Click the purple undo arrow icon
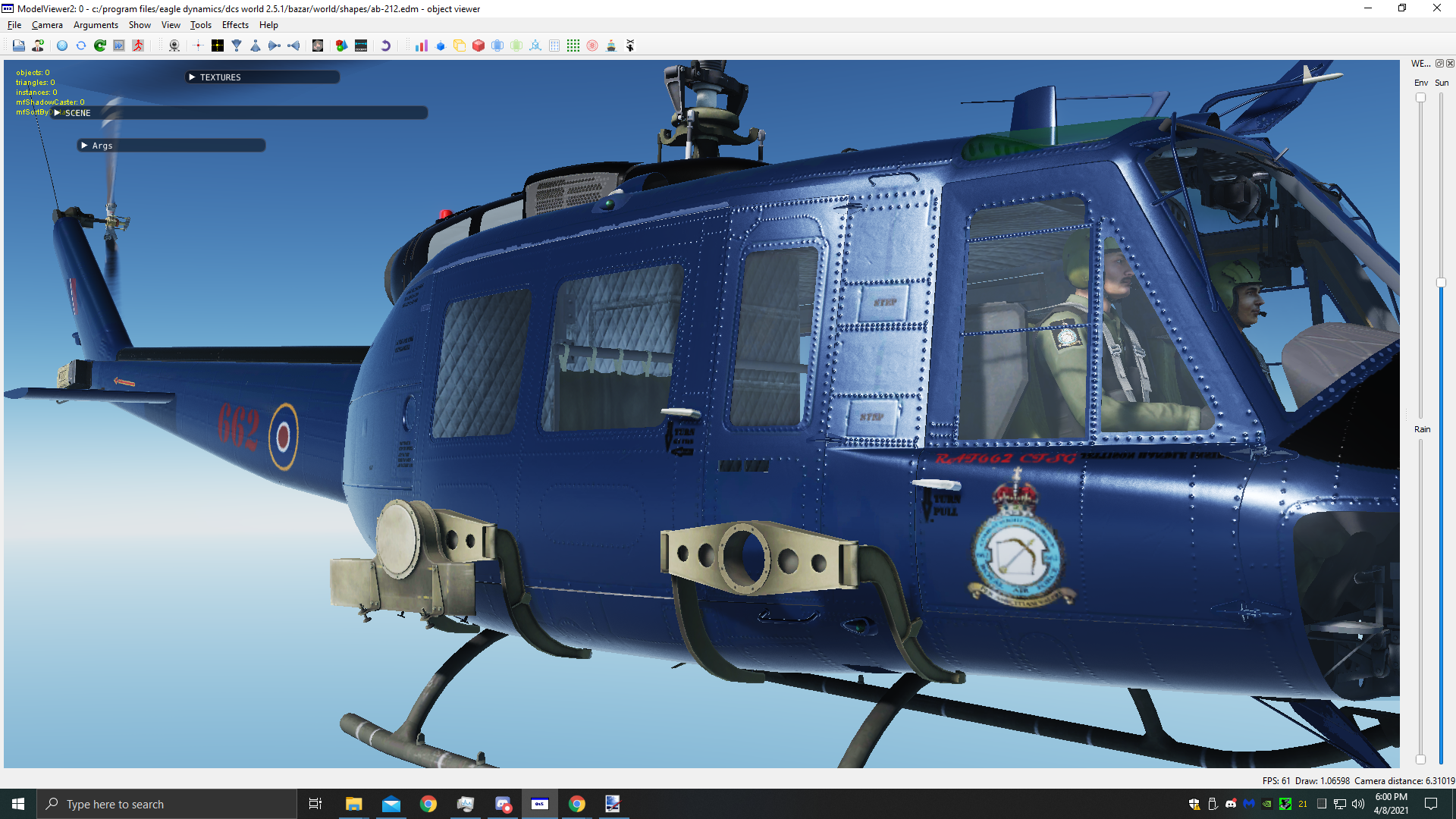The height and width of the screenshot is (819, 1456). click(385, 45)
